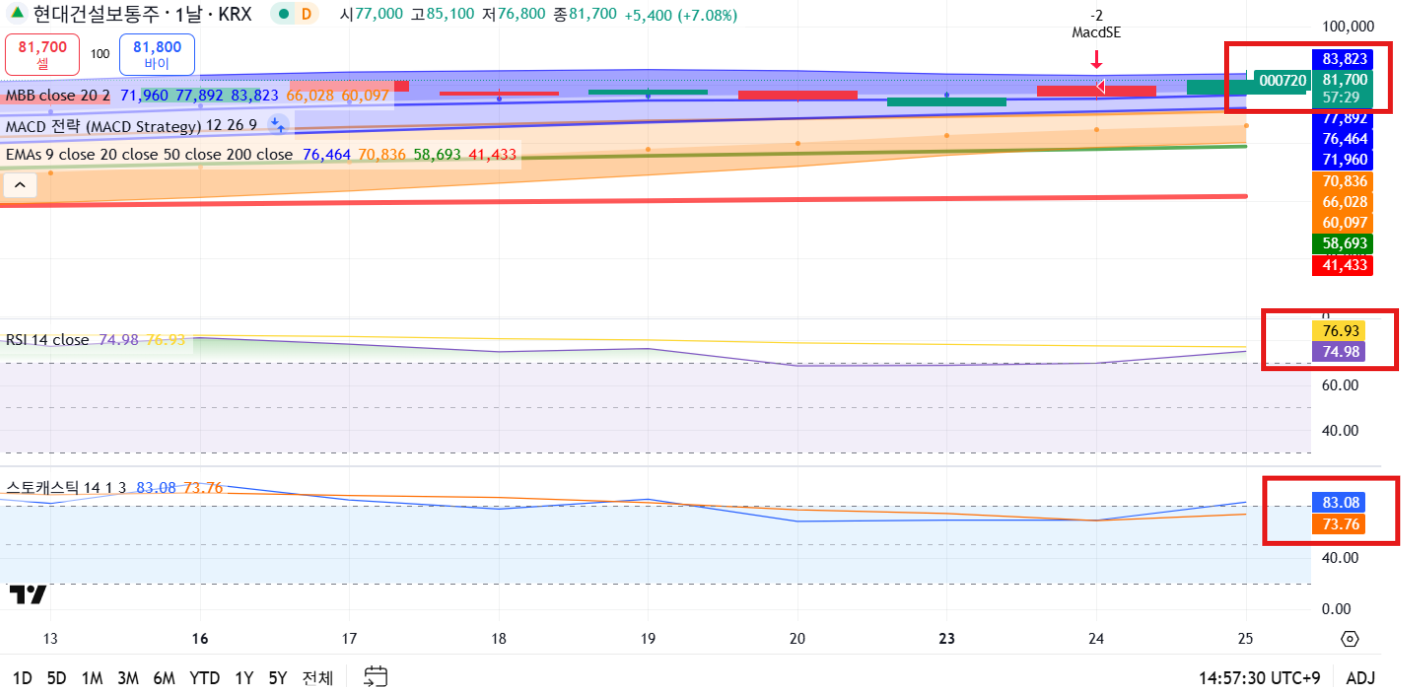Click the 000720 ticker label on the price line
Screen dimensions: 1401x687
pos(1283,80)
